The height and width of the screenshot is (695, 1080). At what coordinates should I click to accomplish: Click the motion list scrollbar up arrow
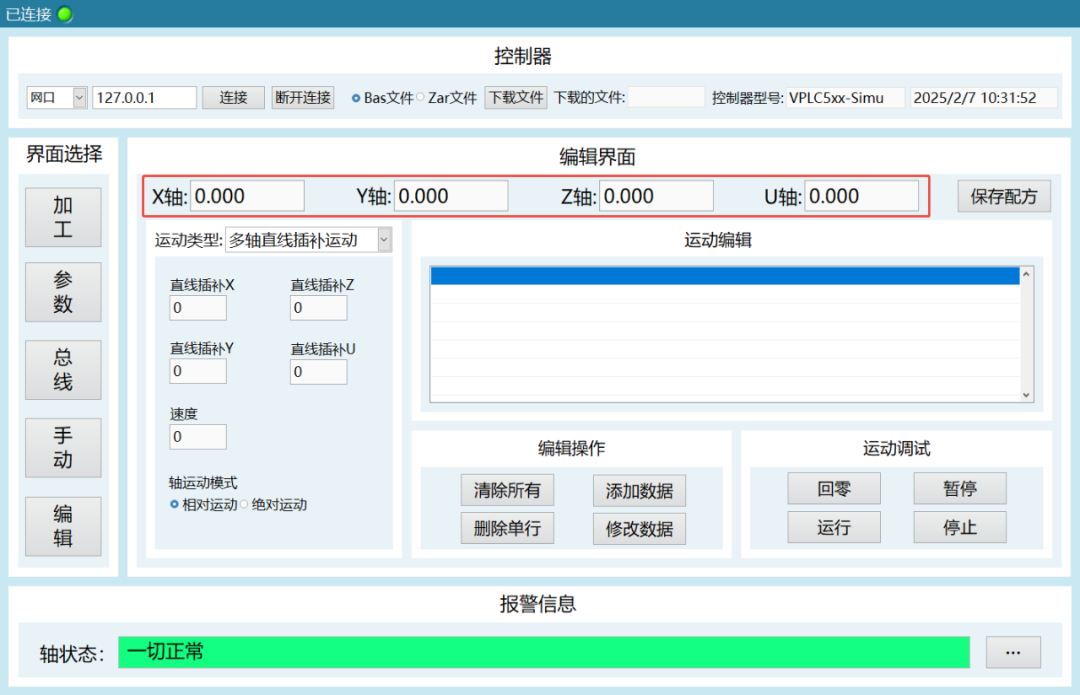1026,274
